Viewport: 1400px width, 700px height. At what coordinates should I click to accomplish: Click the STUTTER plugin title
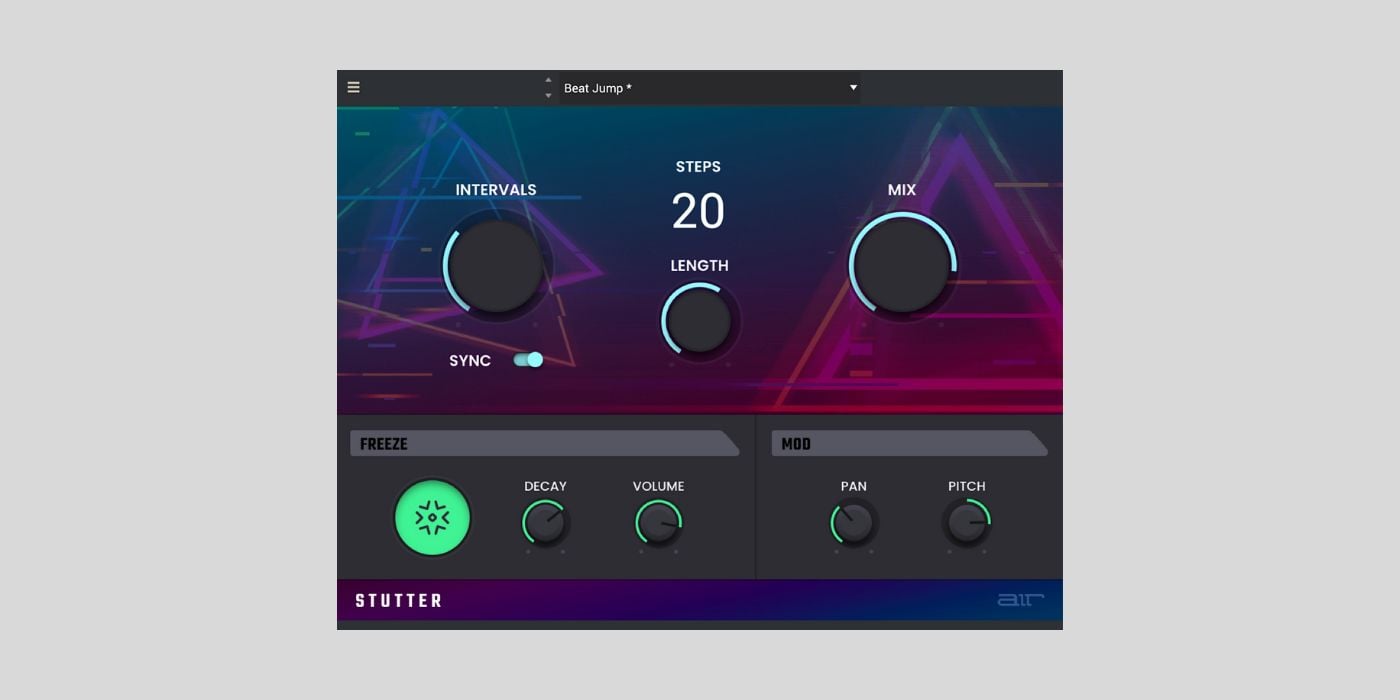[399, 601]
